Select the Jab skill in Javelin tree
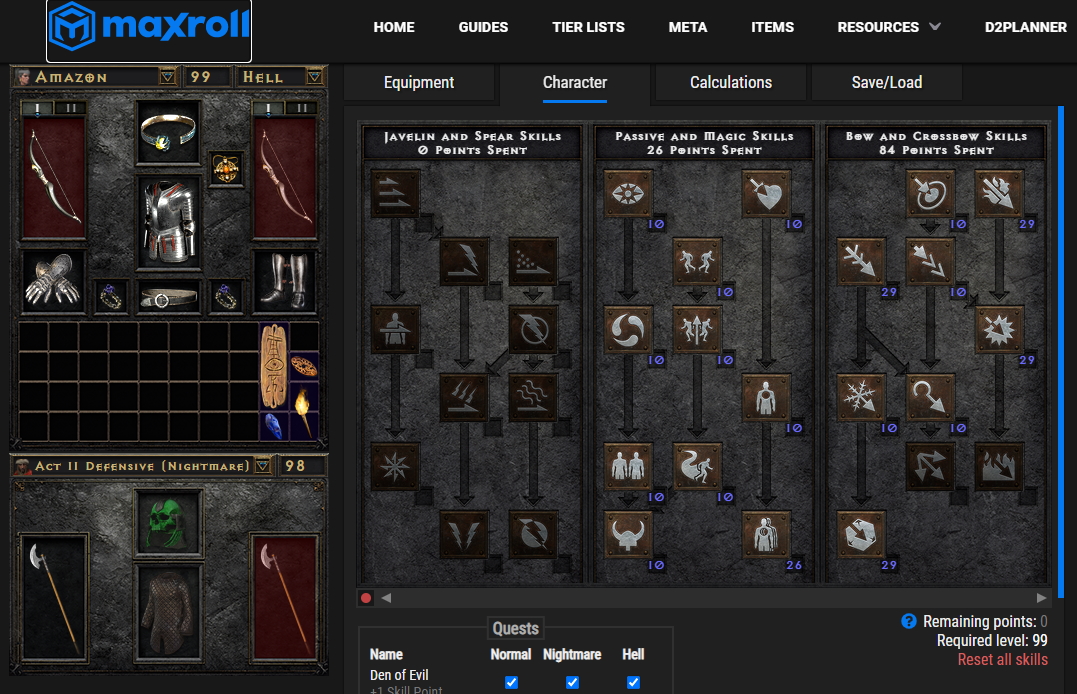 point(395,193)
